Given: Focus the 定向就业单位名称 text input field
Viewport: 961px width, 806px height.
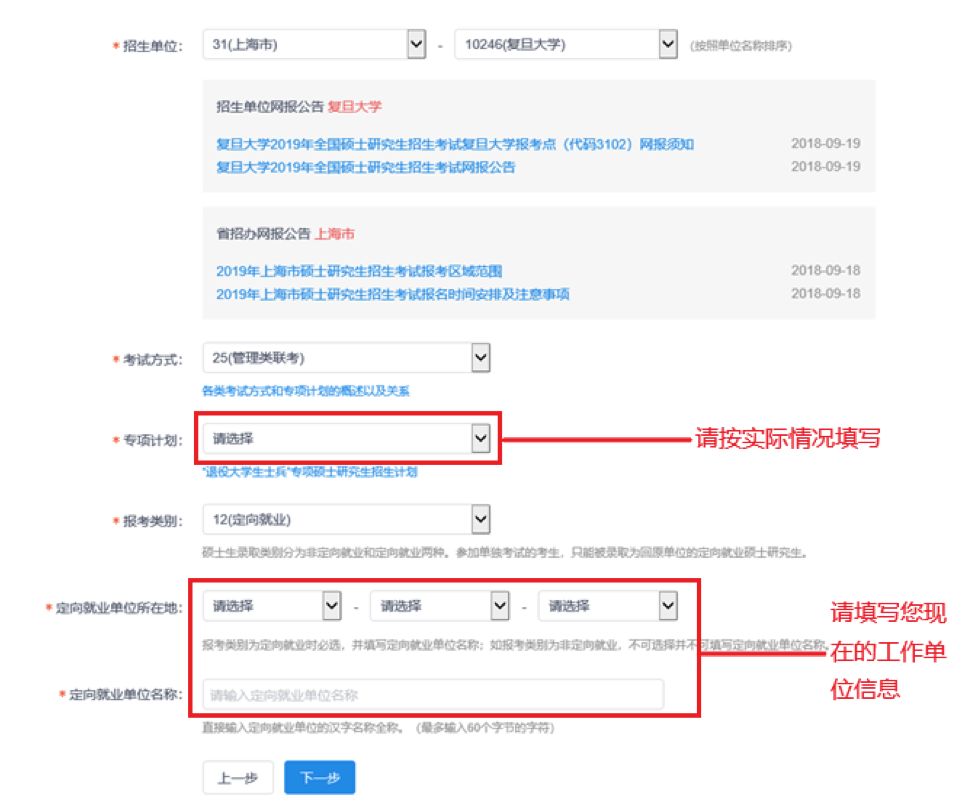Looking at the screenshot, I should pos(433,694).
